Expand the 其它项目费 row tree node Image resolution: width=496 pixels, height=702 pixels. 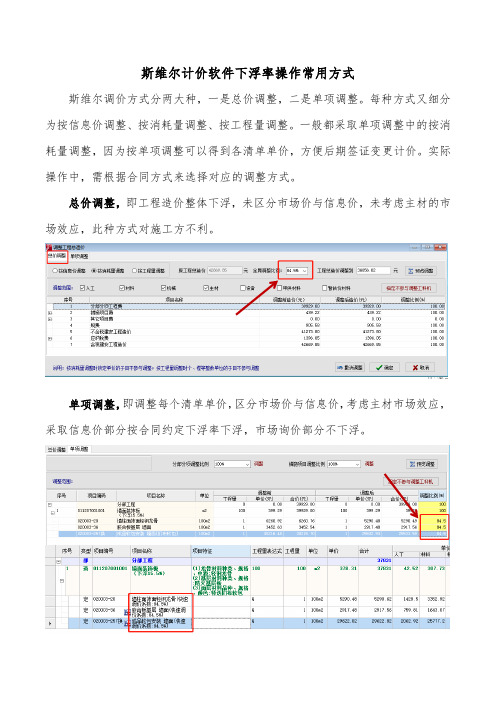click(x=50, y=319)
